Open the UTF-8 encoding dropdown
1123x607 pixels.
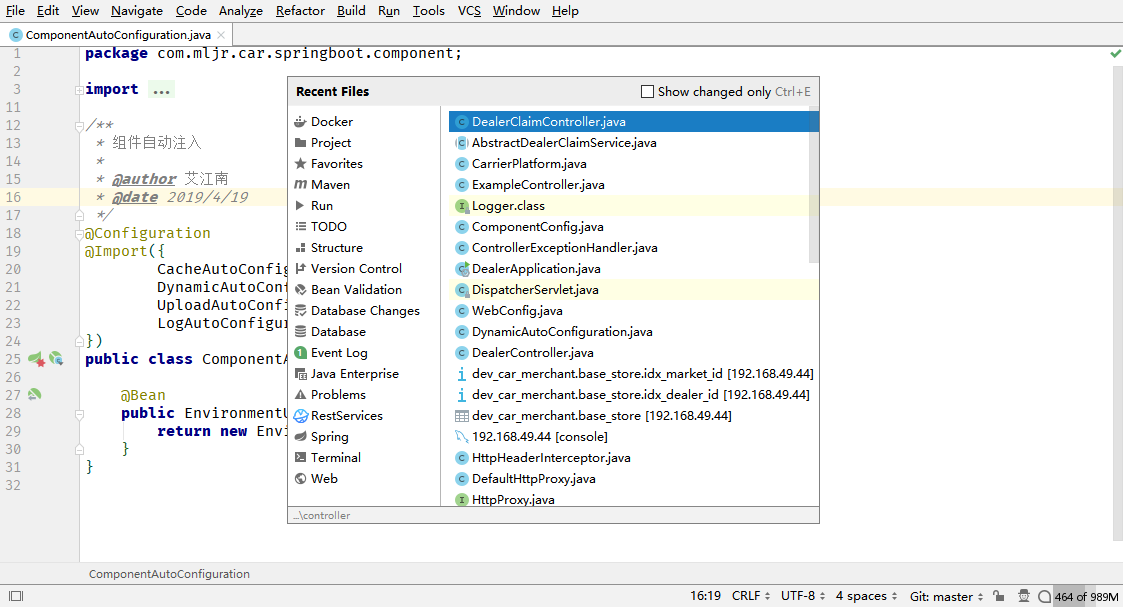pyautogui.click(x=803, y=596)
